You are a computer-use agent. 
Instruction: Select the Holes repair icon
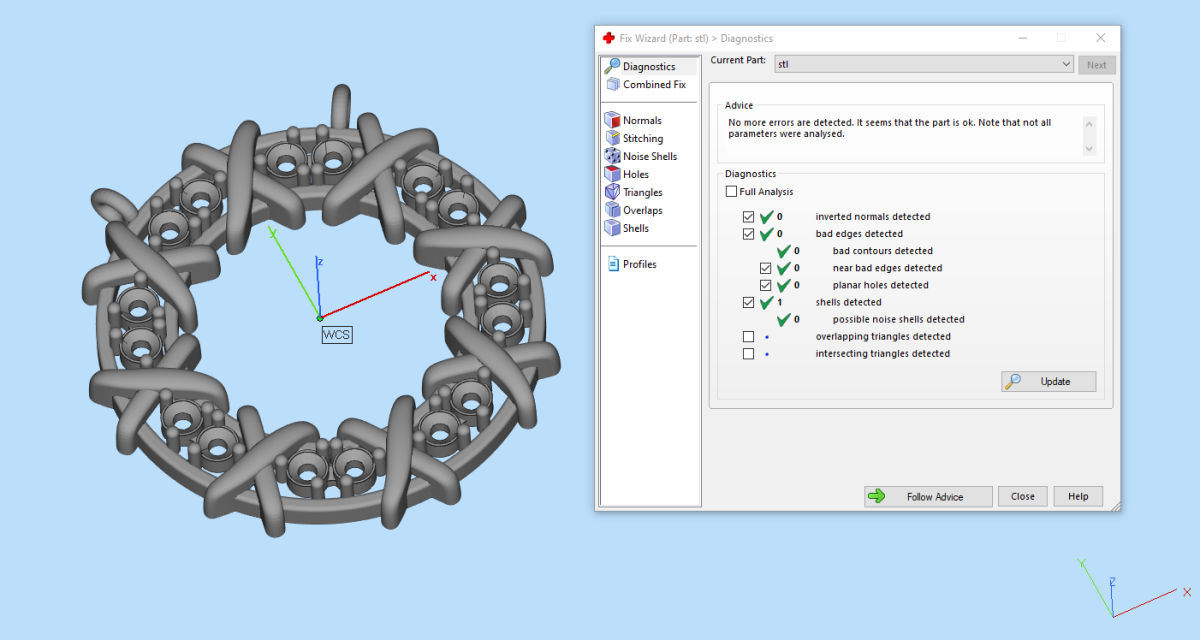click(613, 174)
